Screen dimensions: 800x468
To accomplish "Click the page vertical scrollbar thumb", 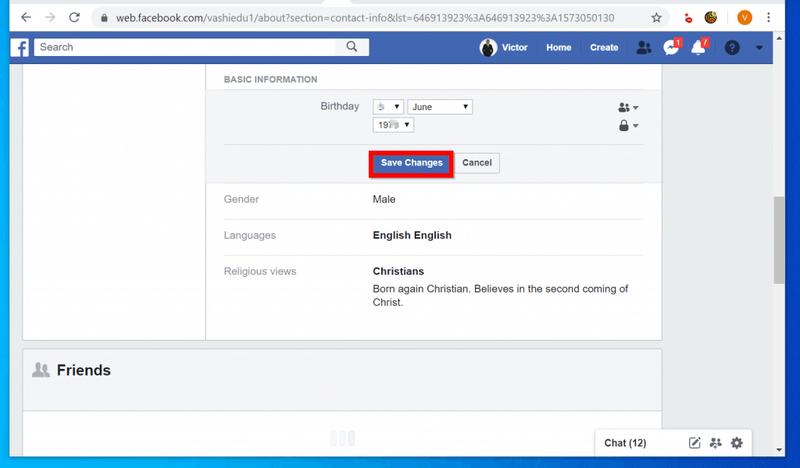I will [779, 240].
